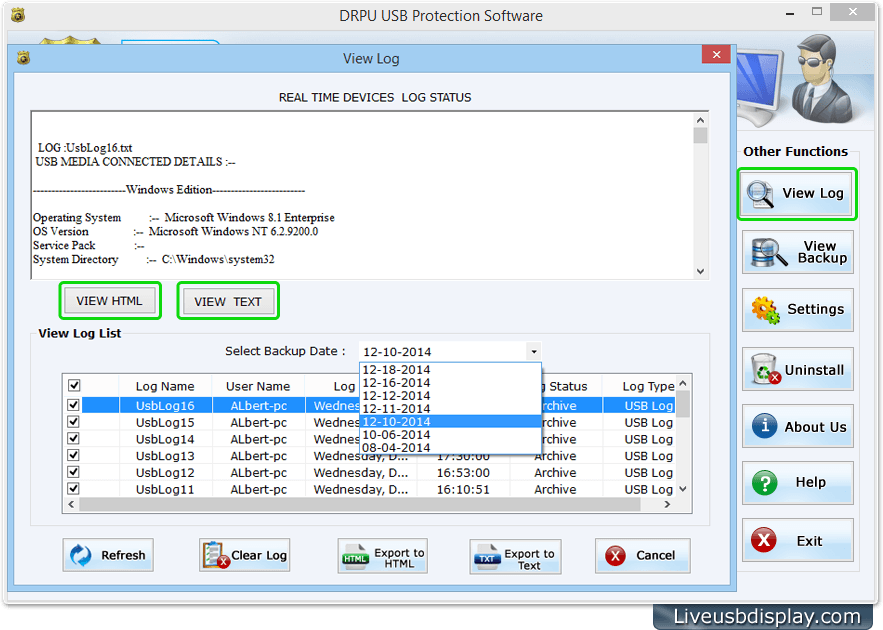Viewport: 883px width, 630px height.
Task: Click log list vertical scroll up arrow
Action: coord(683,383)
